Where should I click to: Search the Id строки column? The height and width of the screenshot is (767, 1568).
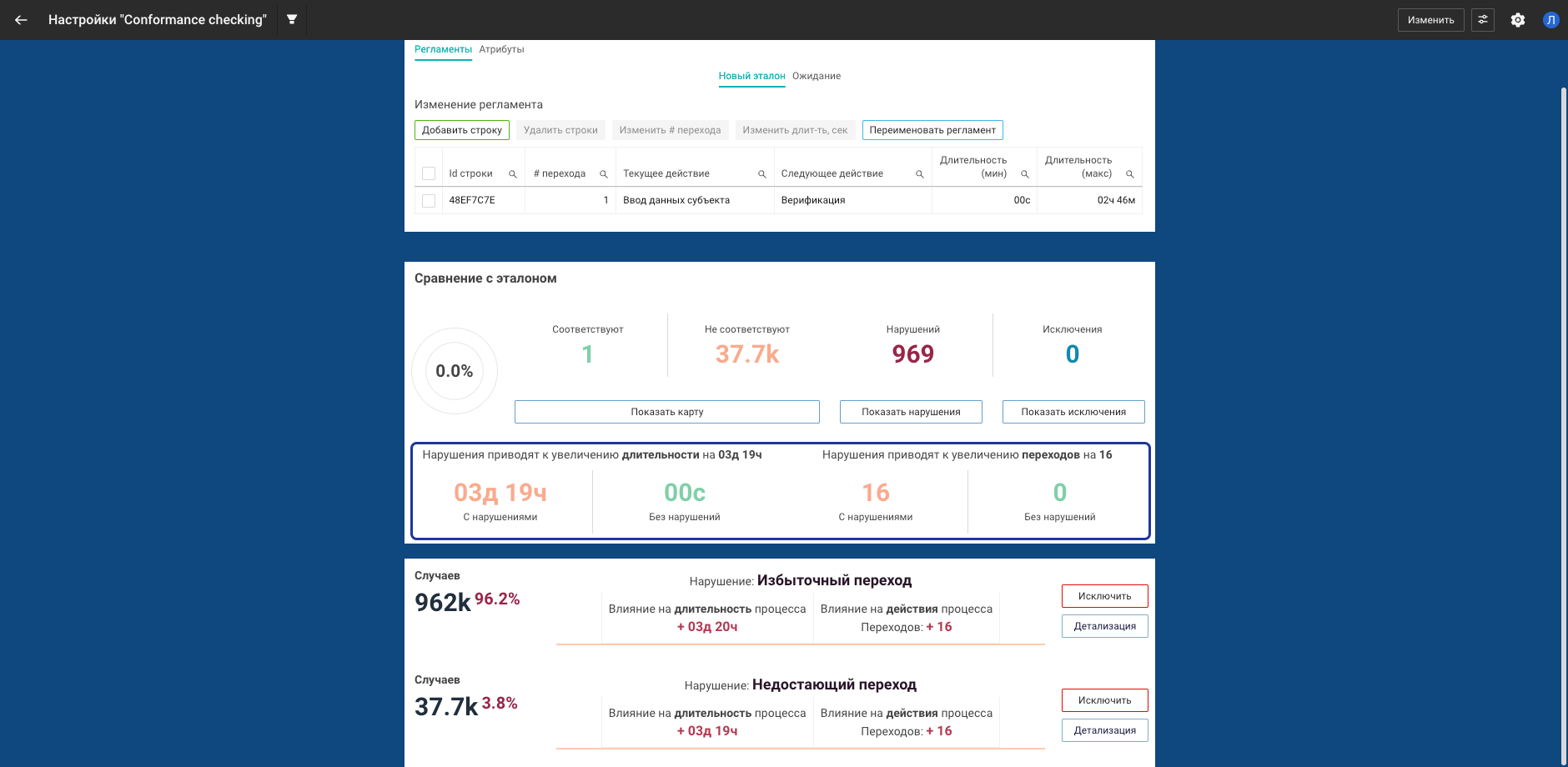click(513, 174)
